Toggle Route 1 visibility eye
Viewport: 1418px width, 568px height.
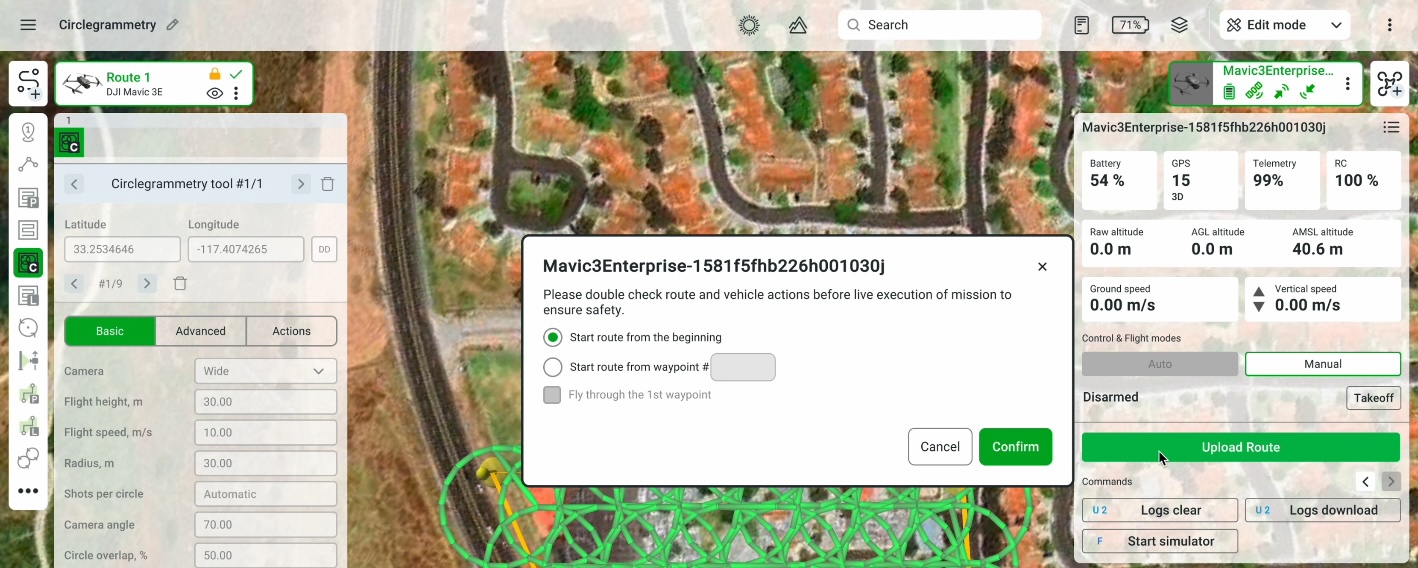(214, 93)
